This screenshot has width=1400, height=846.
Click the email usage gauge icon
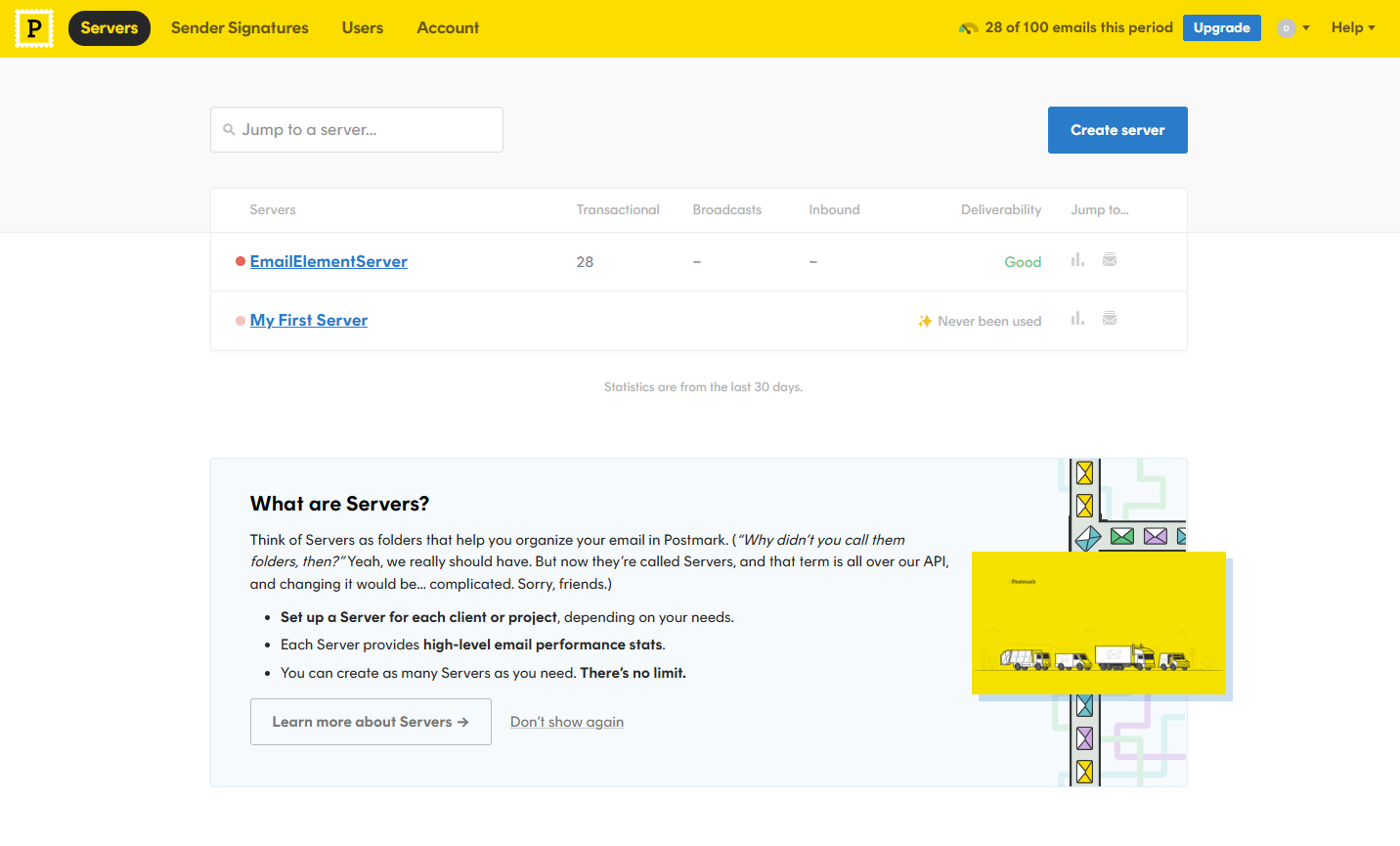[968, 28]
